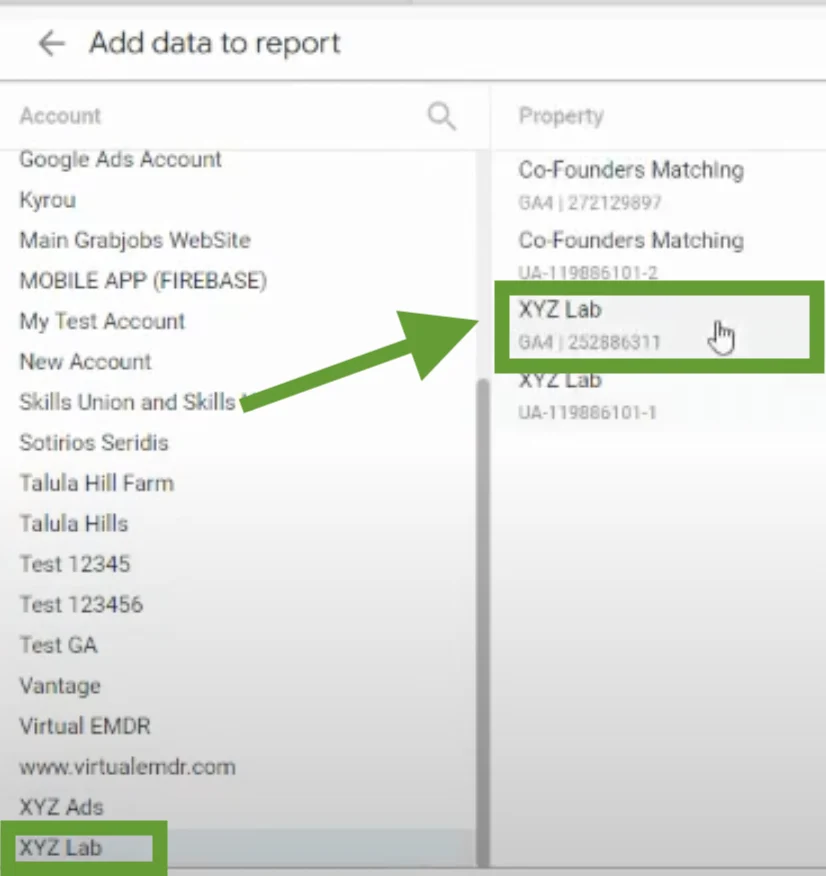Click the Account list scrollbar

tap(484, 623)
